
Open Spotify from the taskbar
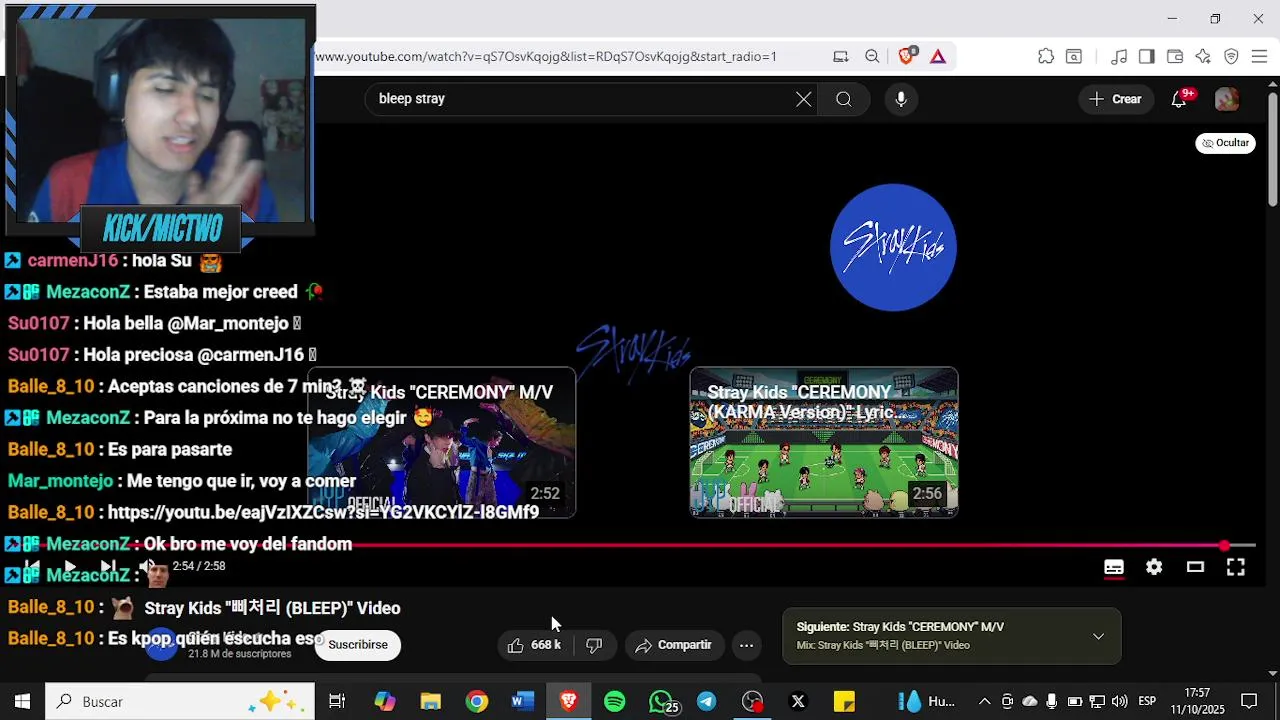[615, 702]
